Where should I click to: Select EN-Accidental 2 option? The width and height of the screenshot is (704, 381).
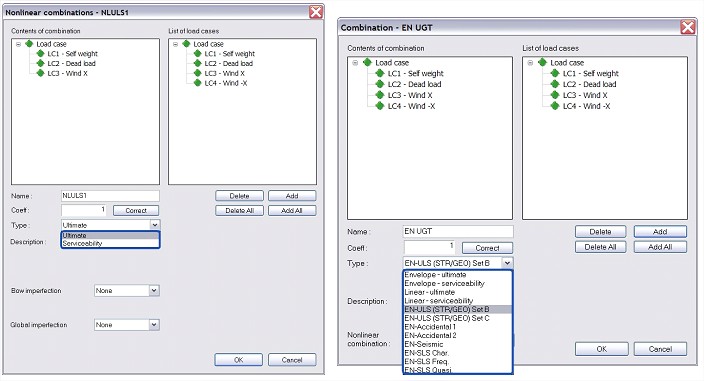(458, 335)
